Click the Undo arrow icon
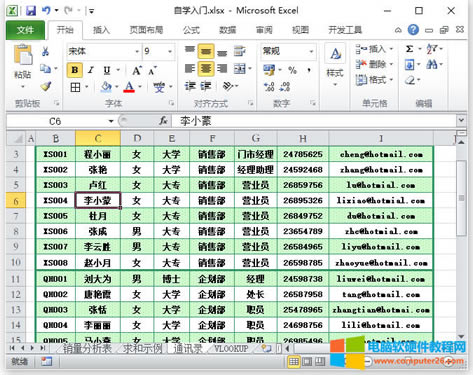Image resolution: width=473 pixels, height=375 pixels. [46, 11]
